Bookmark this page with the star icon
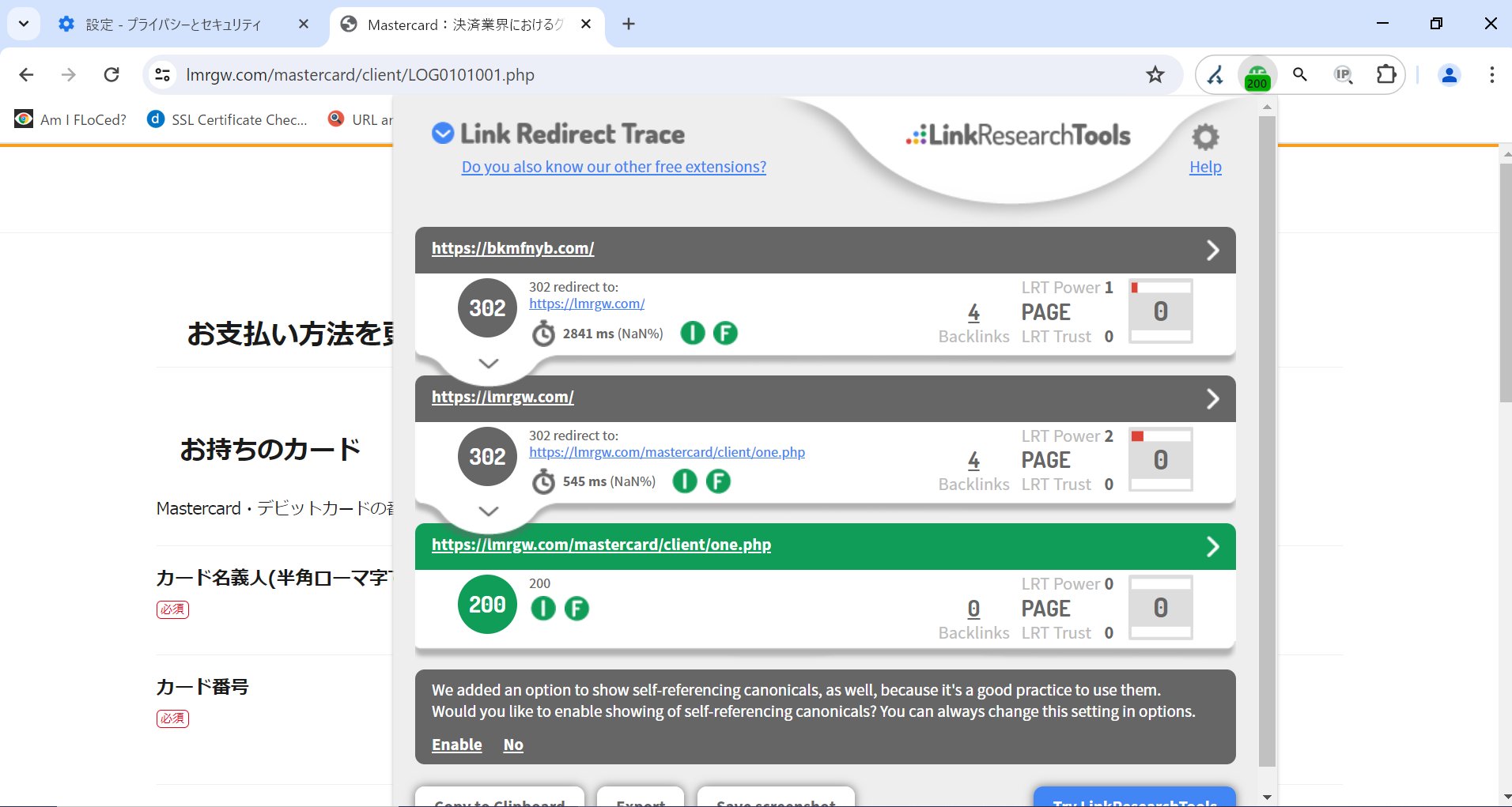Screen dimensions: 1512x807 coord(1155,75)
